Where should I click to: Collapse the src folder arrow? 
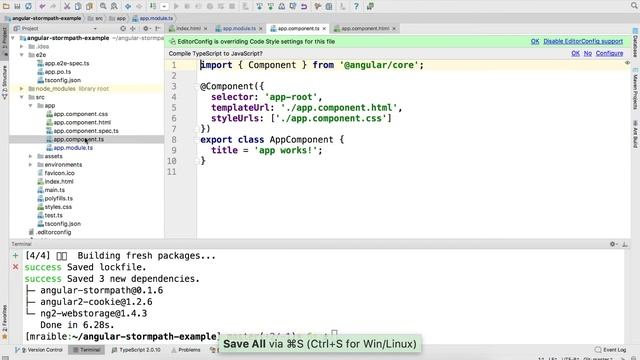[x=22, y=97]
